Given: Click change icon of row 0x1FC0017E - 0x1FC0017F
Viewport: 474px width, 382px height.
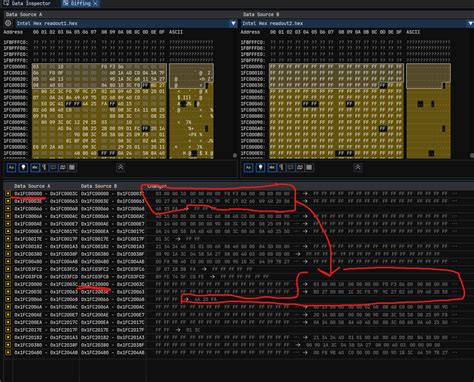Looking at the screenshot, I should pos(8,239).
